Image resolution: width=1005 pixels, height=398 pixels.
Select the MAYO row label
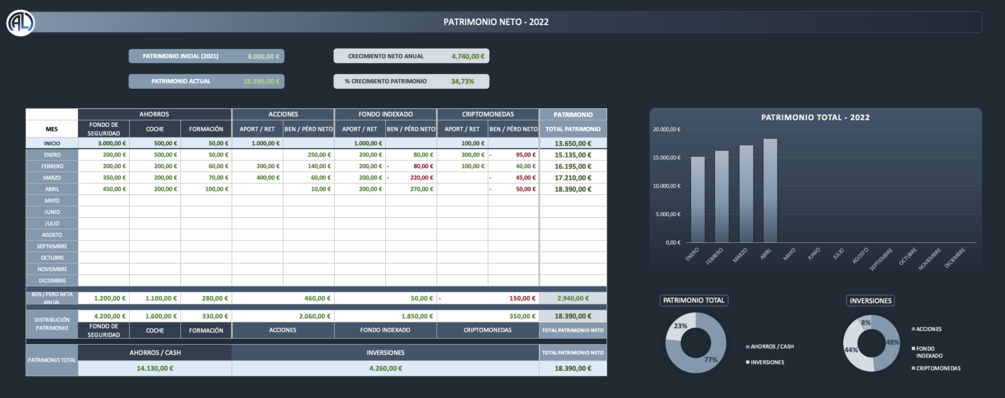[x=52, y=201]
